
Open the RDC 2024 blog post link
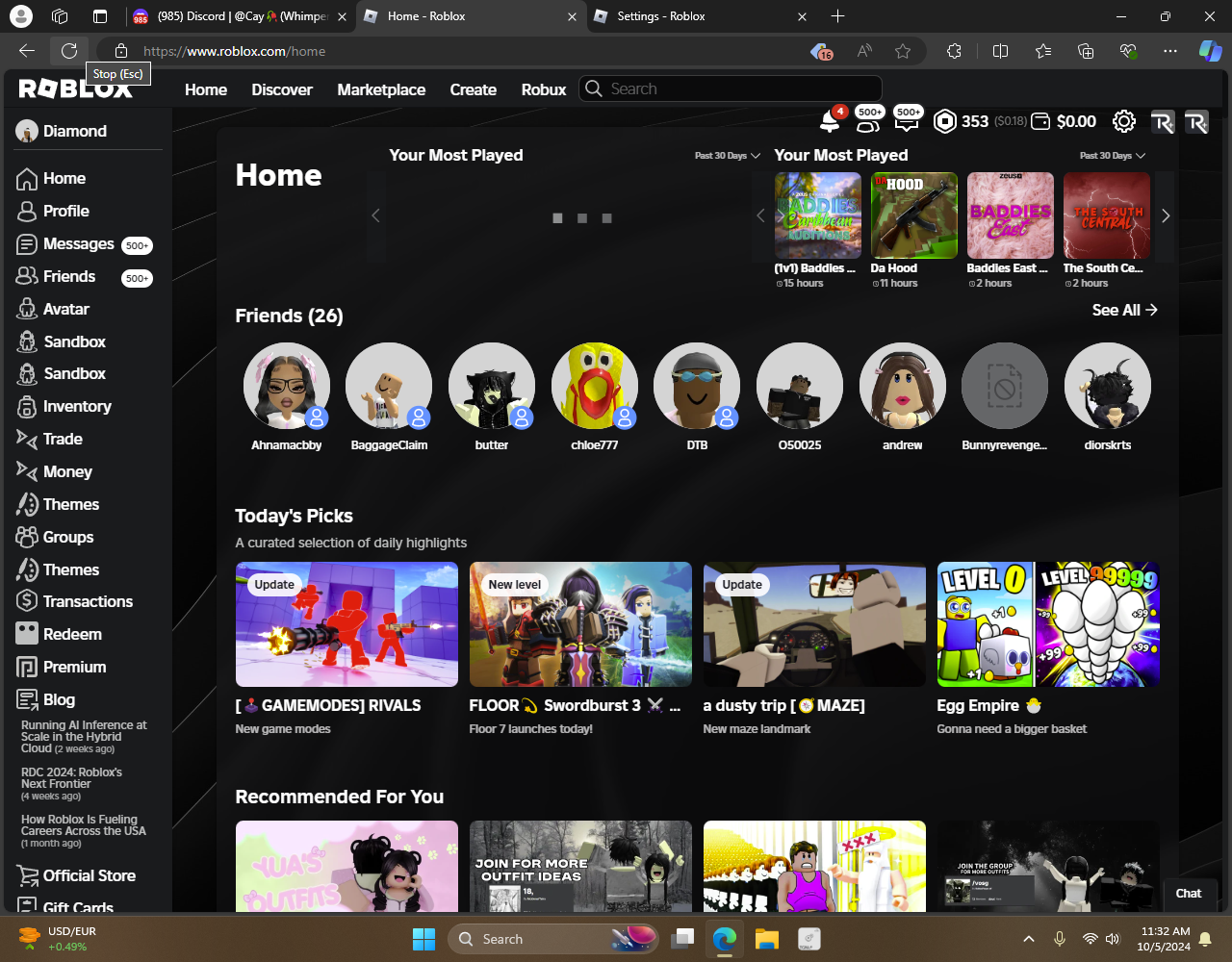click(x=72, y=778)
